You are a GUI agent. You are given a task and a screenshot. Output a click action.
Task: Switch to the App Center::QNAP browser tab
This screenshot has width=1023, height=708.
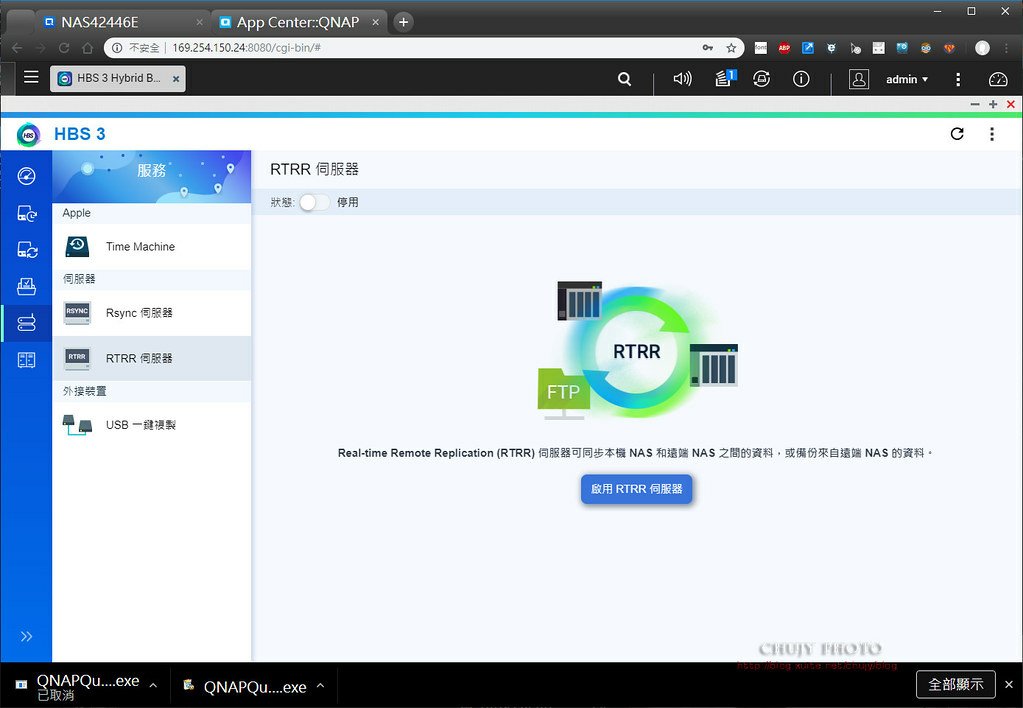pyautogui.click(x=299, y=22)
